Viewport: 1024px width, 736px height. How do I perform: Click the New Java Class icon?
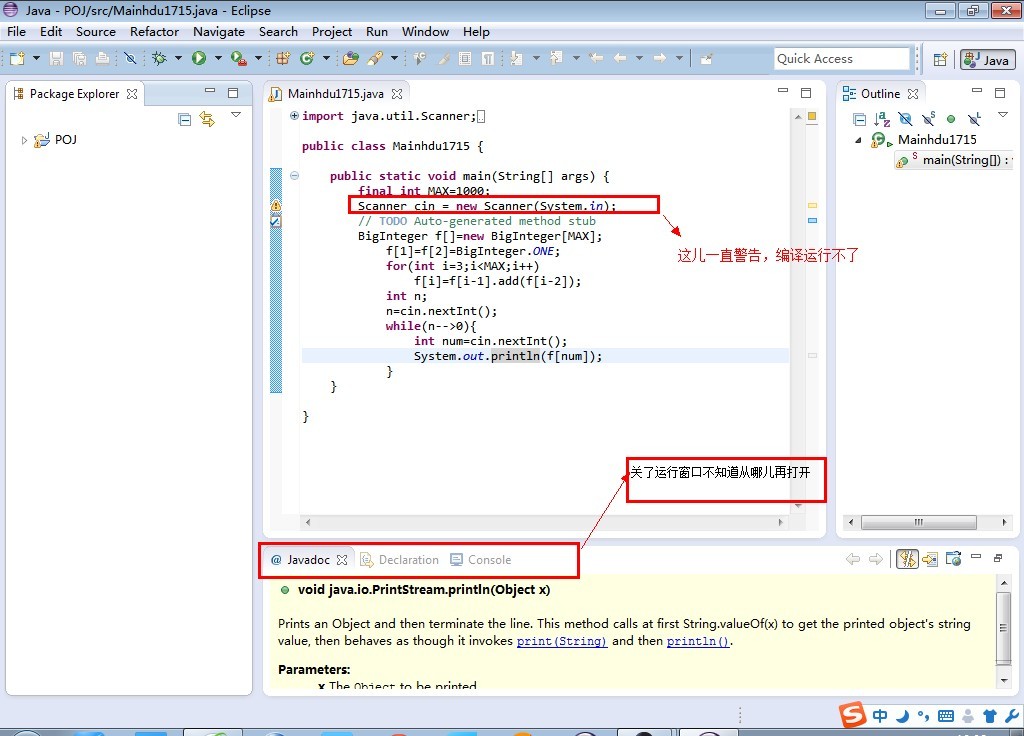(307, 59)
